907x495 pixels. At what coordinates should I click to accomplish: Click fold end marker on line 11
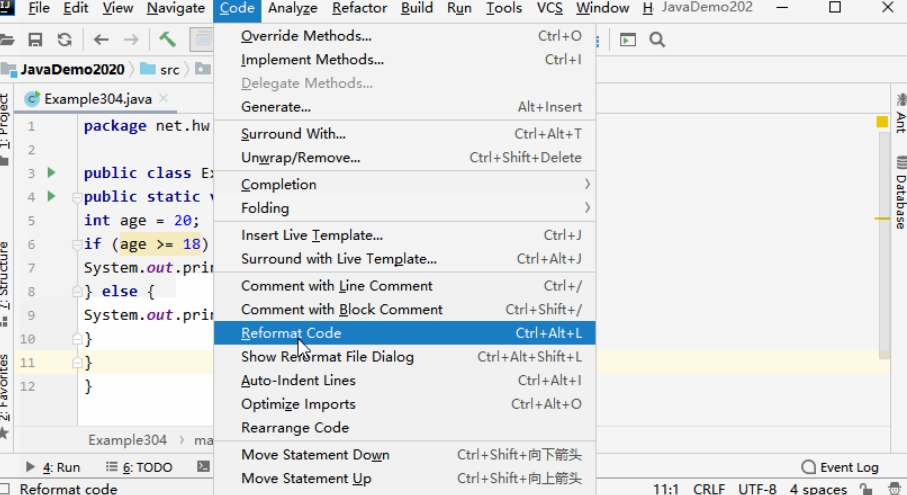tap(76, 363)
